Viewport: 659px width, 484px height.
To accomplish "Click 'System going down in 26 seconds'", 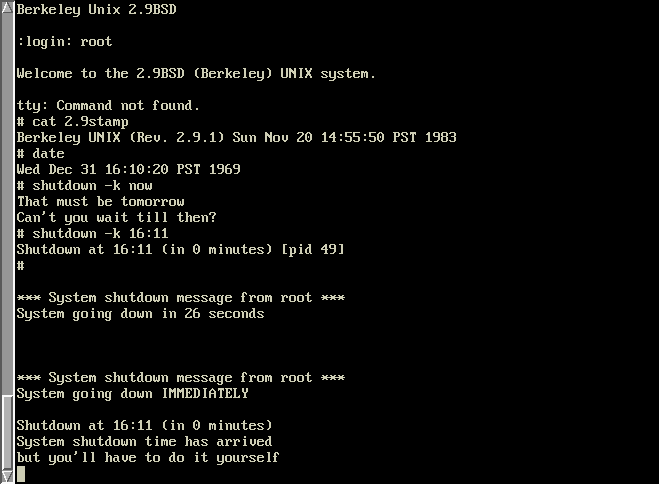I will 140,313.
